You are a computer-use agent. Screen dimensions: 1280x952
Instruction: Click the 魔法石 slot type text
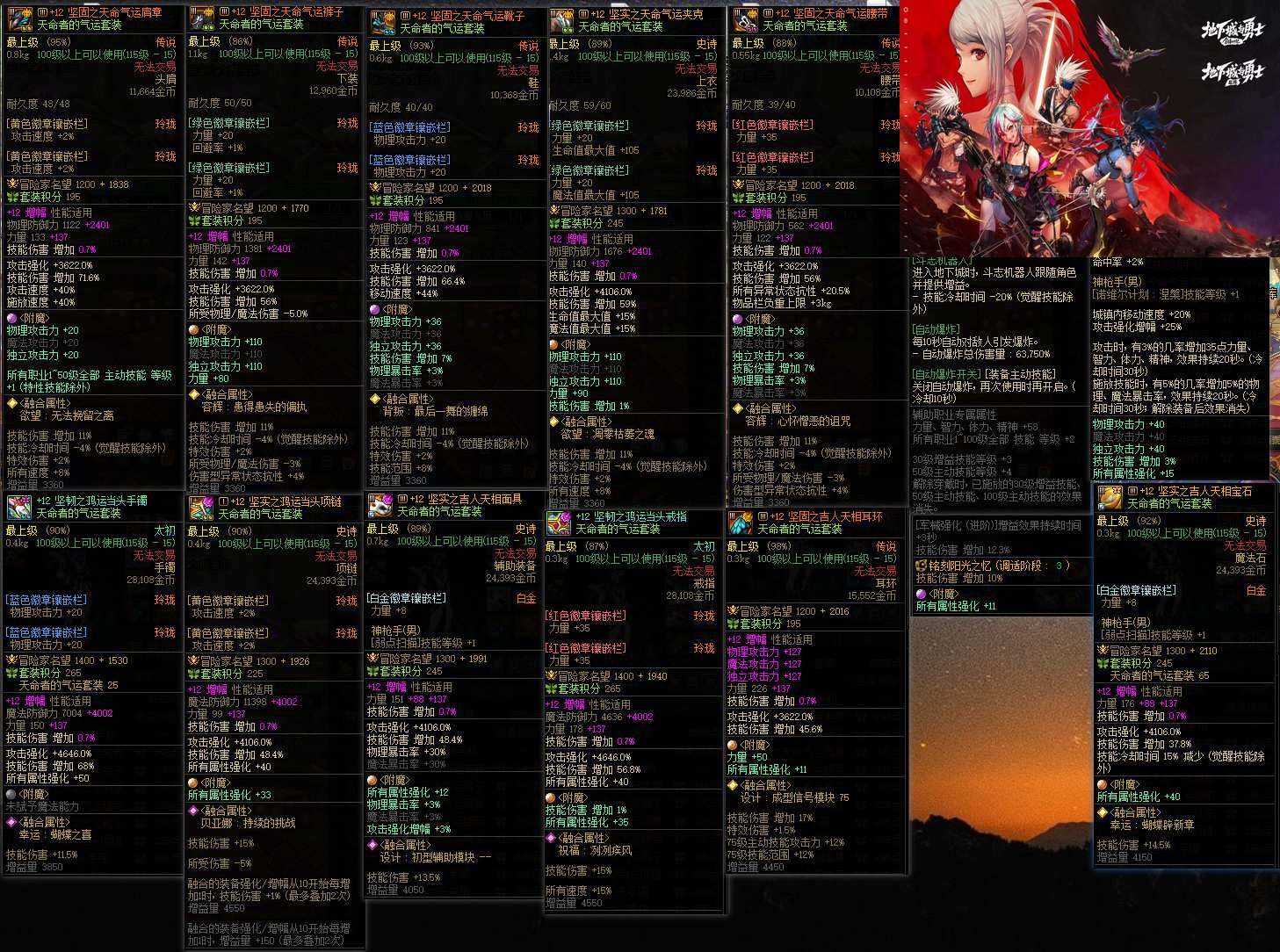(1251, 558)
